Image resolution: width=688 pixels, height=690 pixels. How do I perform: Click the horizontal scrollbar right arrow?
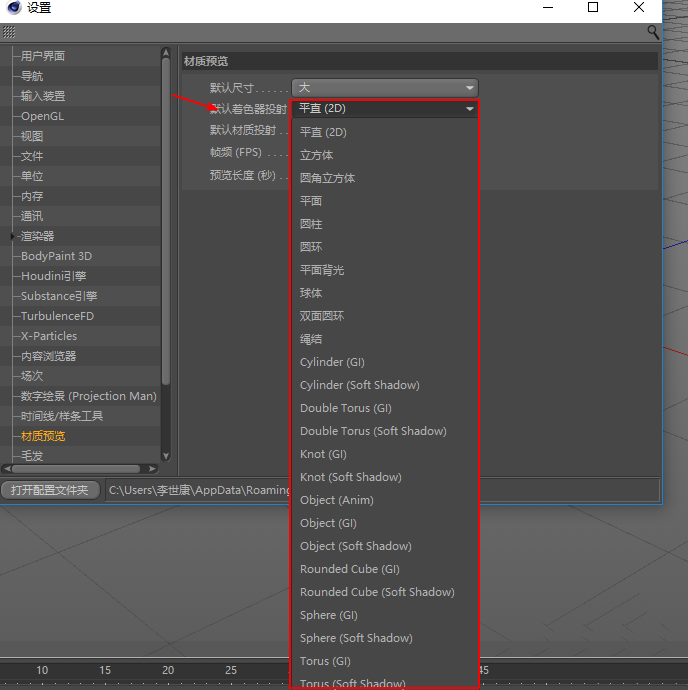(x=152, y=468)
